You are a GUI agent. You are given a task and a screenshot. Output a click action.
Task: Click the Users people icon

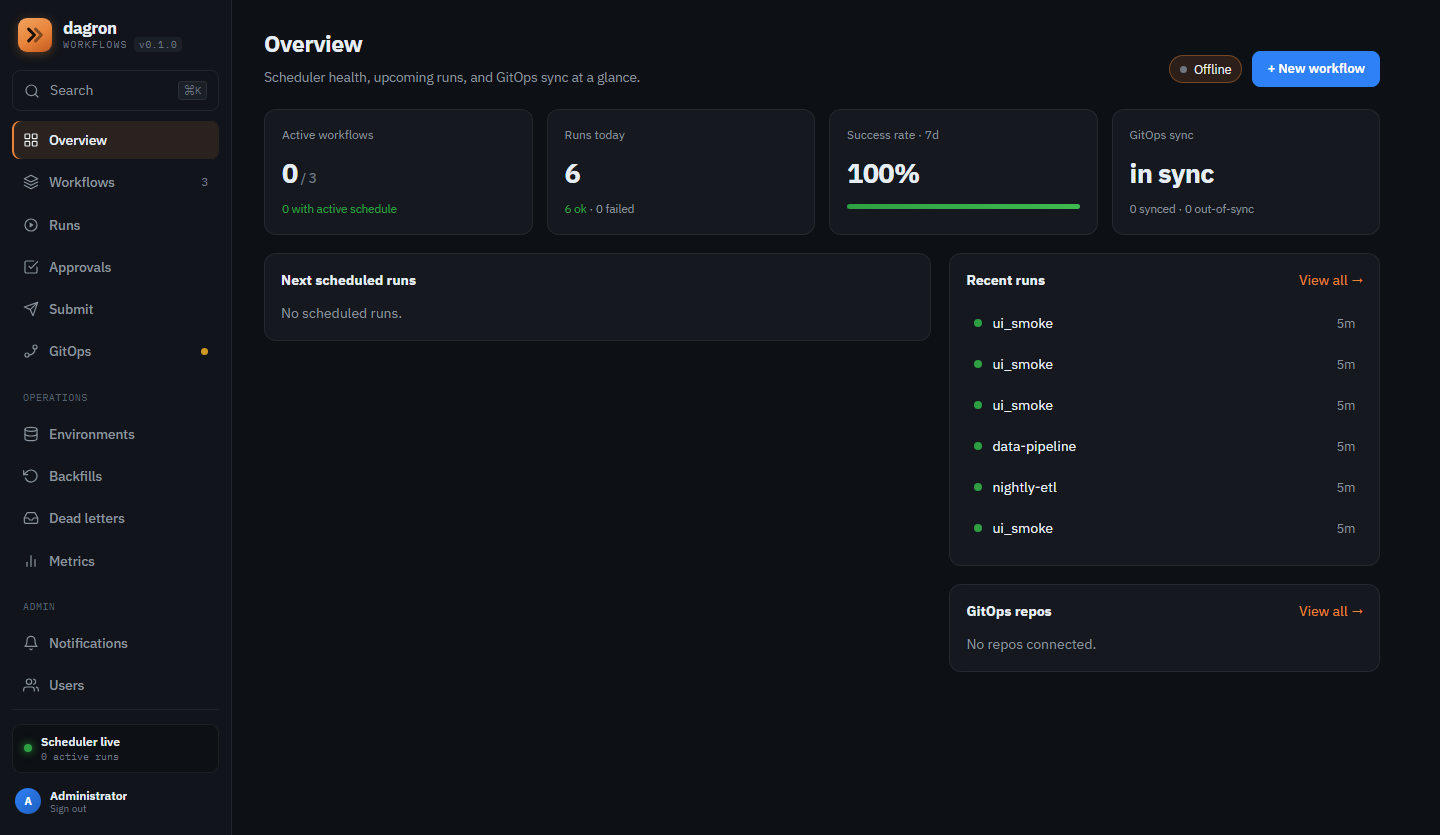31,685
